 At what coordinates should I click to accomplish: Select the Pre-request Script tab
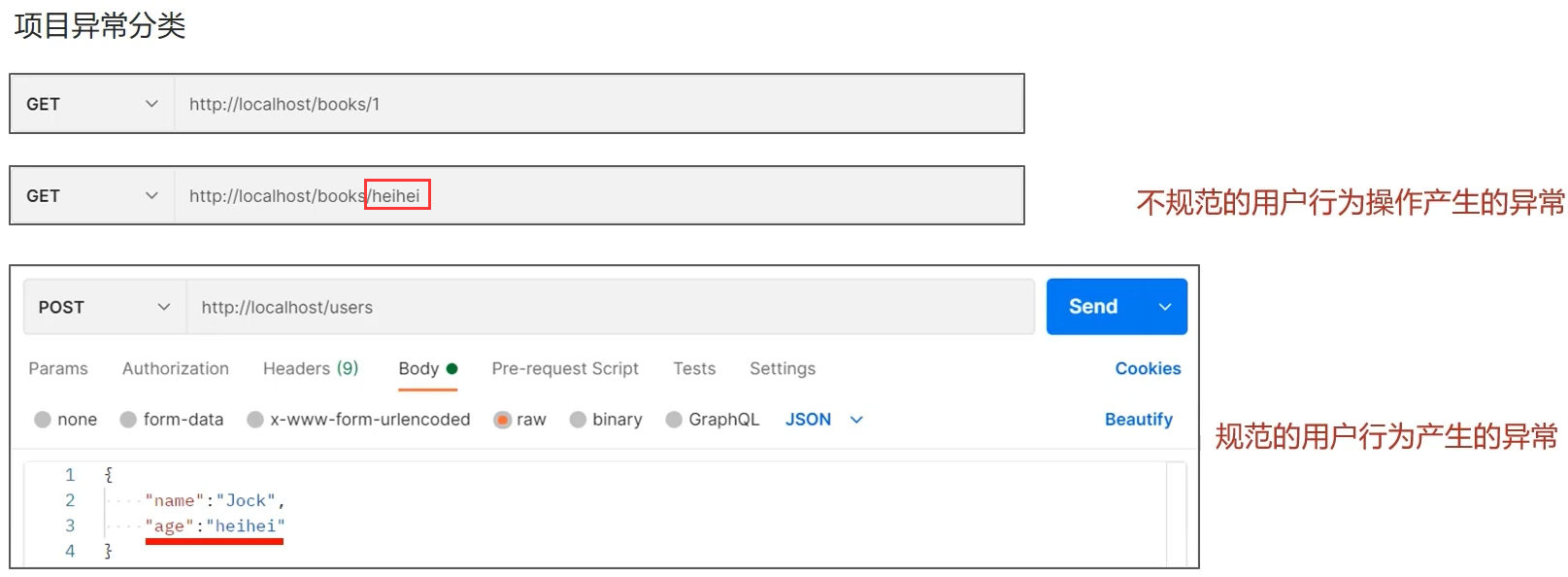tap(565, 369)
